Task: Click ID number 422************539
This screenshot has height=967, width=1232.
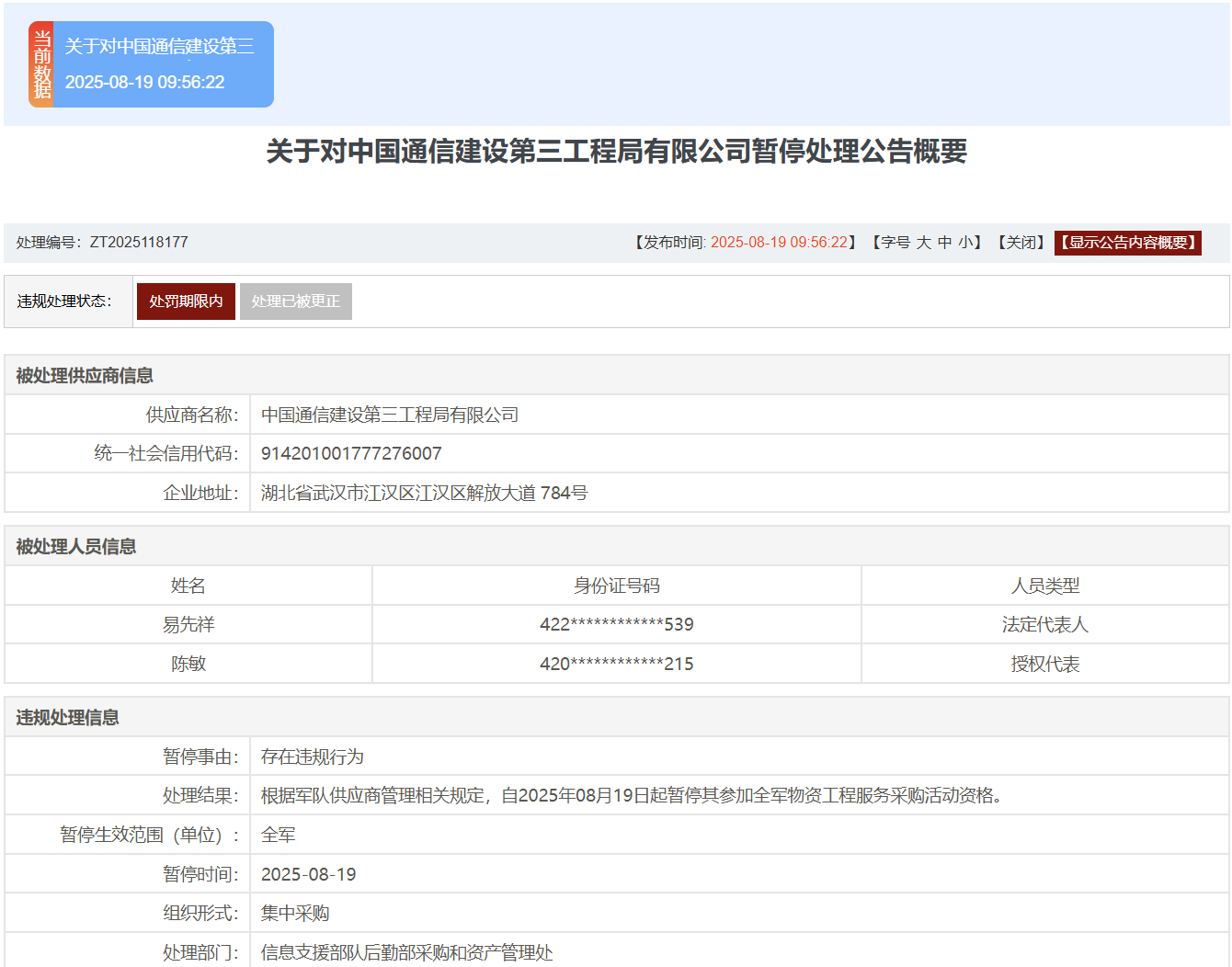Action: tap(617, 625)
